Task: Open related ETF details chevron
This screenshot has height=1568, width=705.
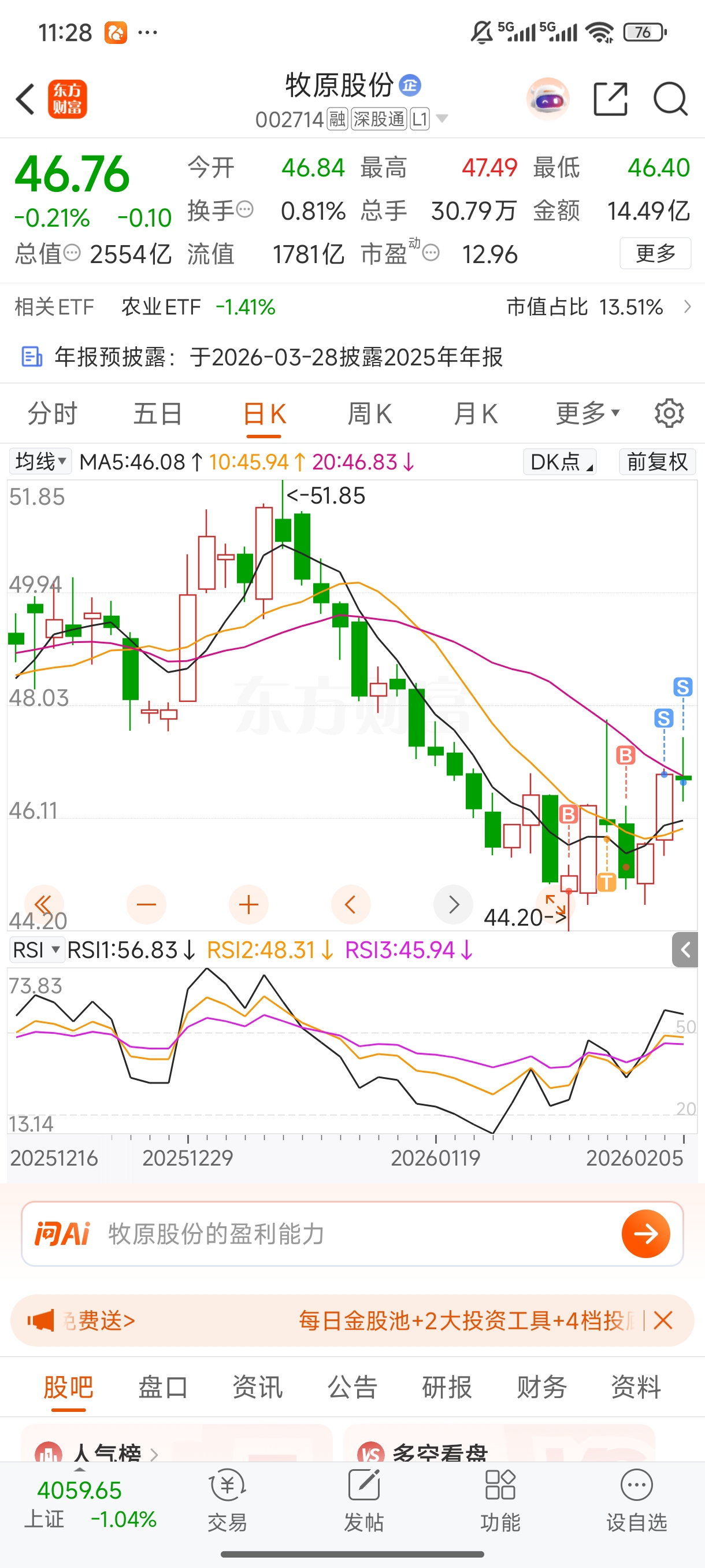Action: point(687,306)
